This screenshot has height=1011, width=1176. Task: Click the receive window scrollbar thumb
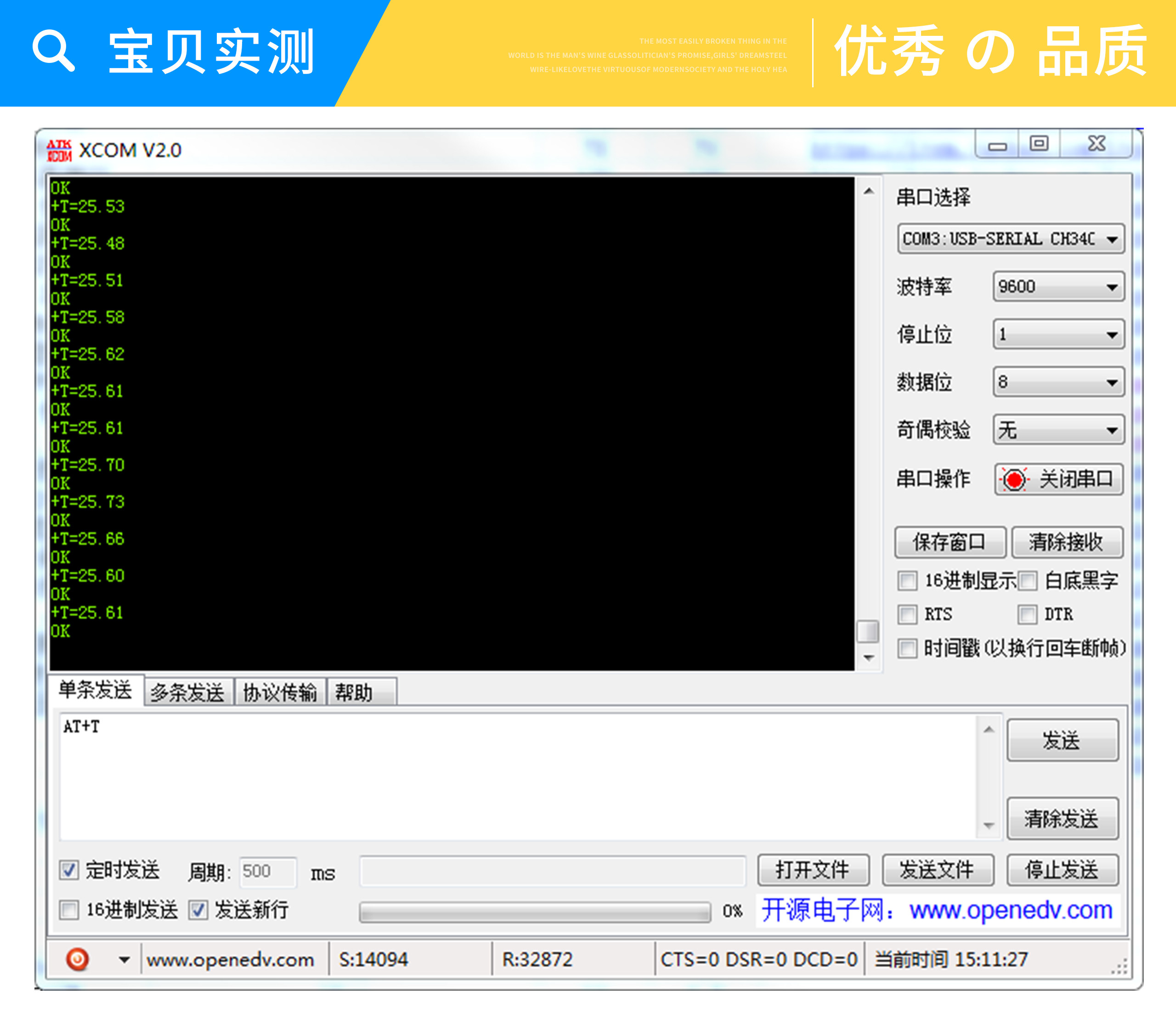(868, 631)
